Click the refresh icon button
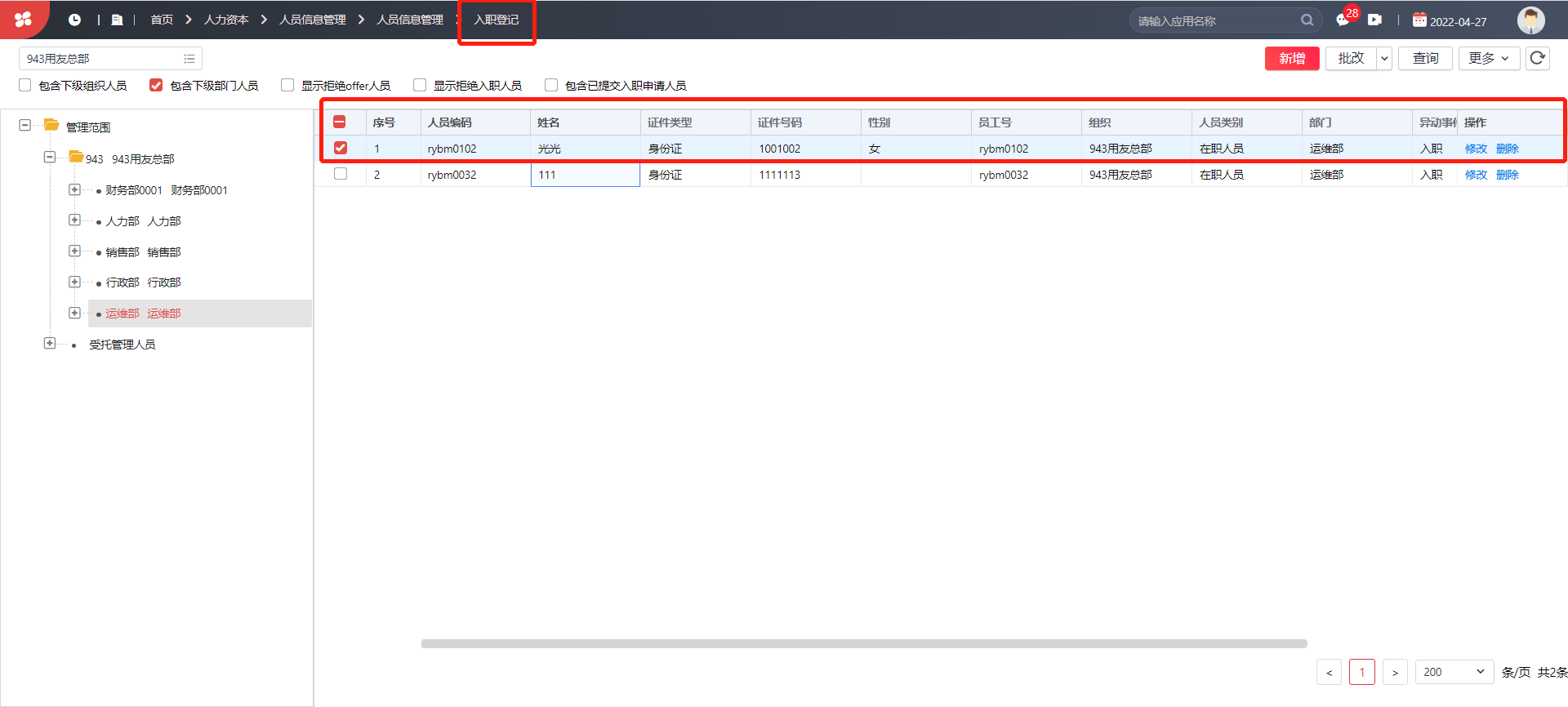Image resolution: width=1568 pixels, height=707 pixels. coord(1538,58)
